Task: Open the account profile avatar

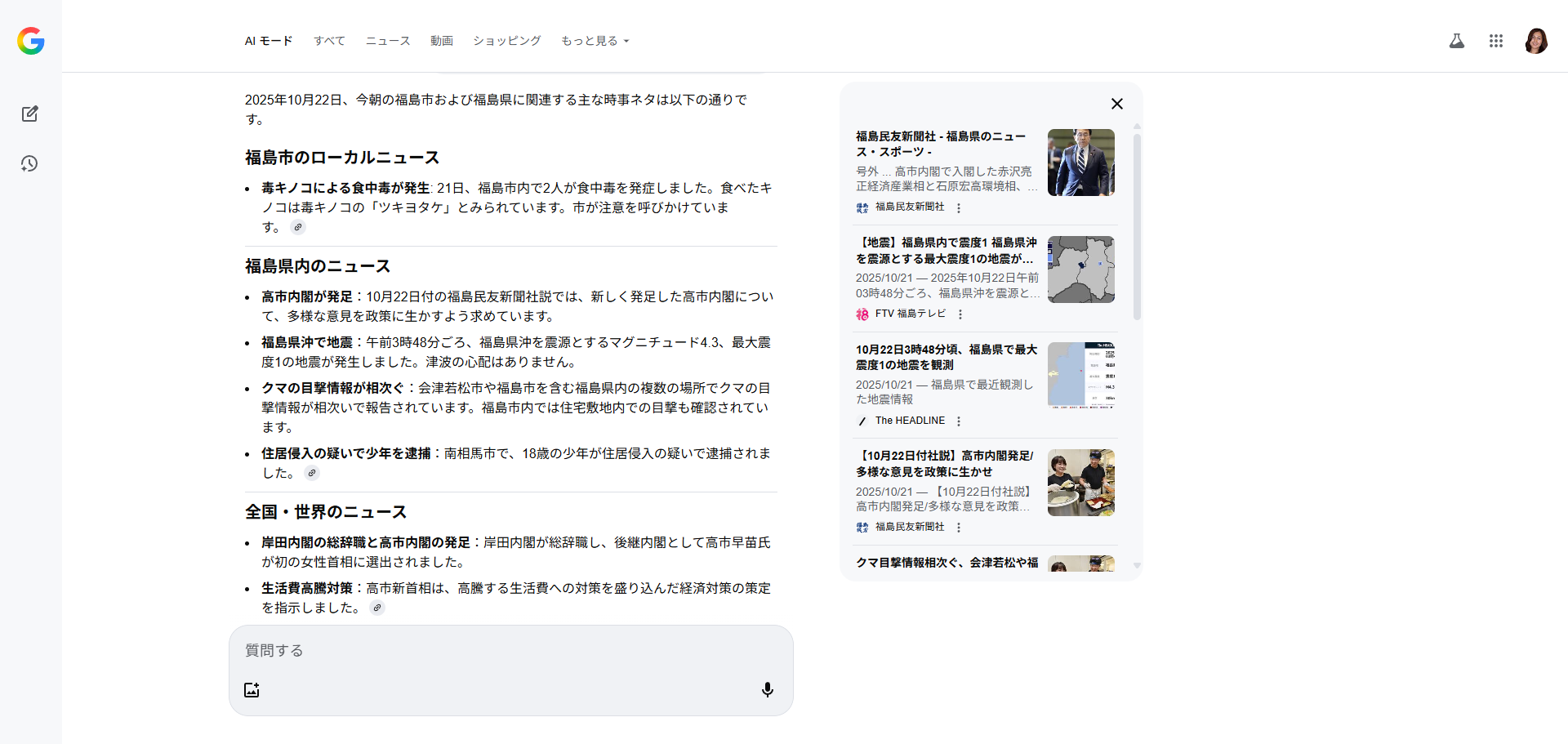Action: 1535,41
